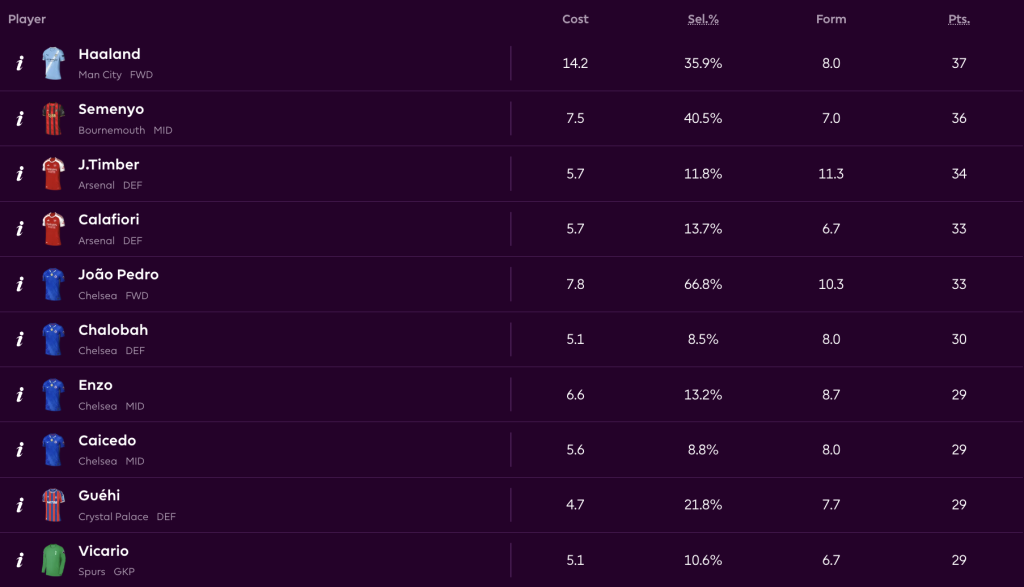Click the Guéhi player name
This screenshot has height=587, width=1024.
99,496
